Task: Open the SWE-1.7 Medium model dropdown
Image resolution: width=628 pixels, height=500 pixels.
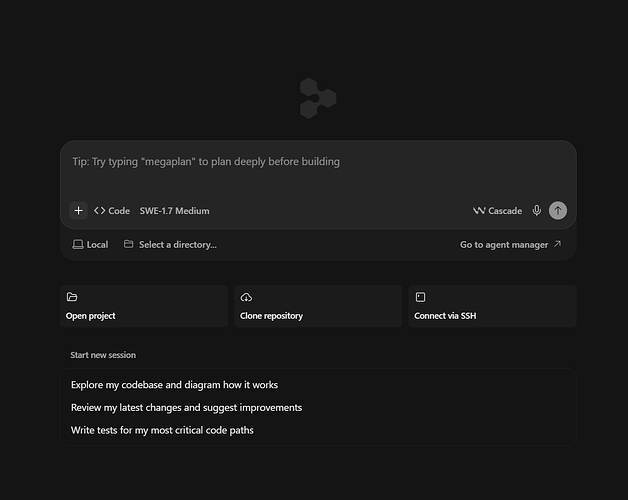Action: (174, 211)
